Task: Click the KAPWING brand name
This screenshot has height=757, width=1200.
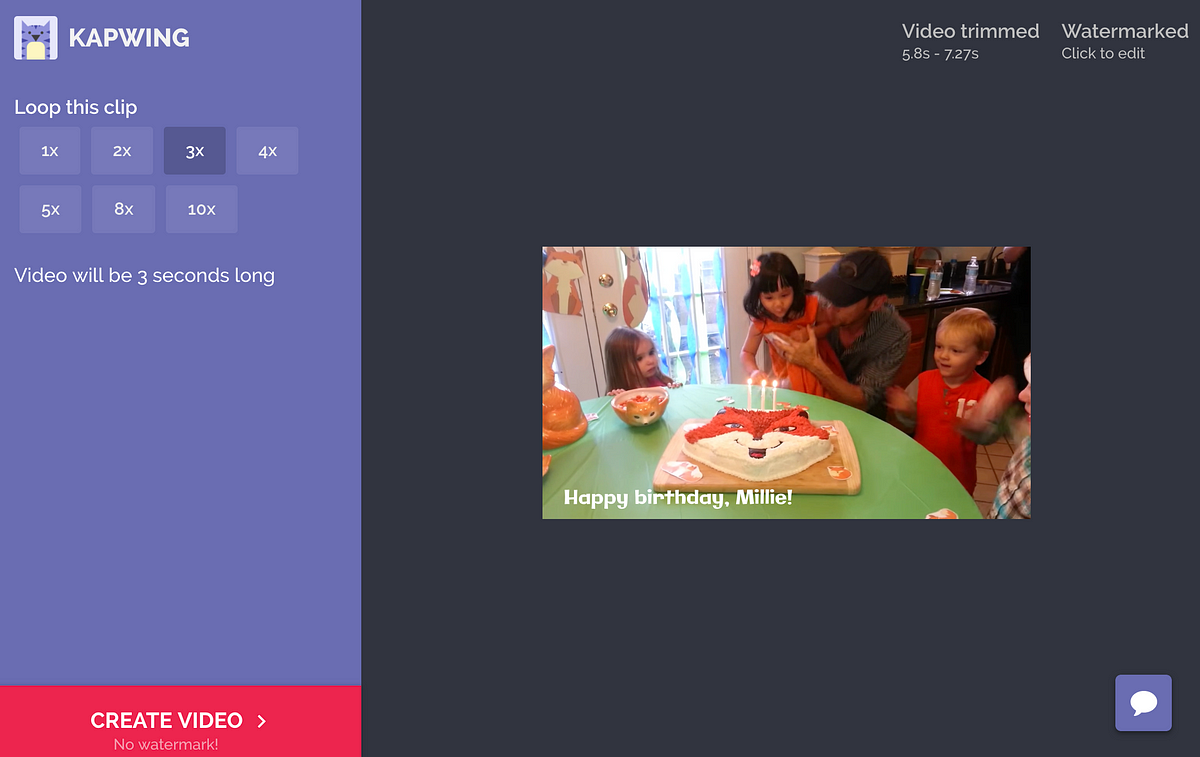Action: coord(129,38)
